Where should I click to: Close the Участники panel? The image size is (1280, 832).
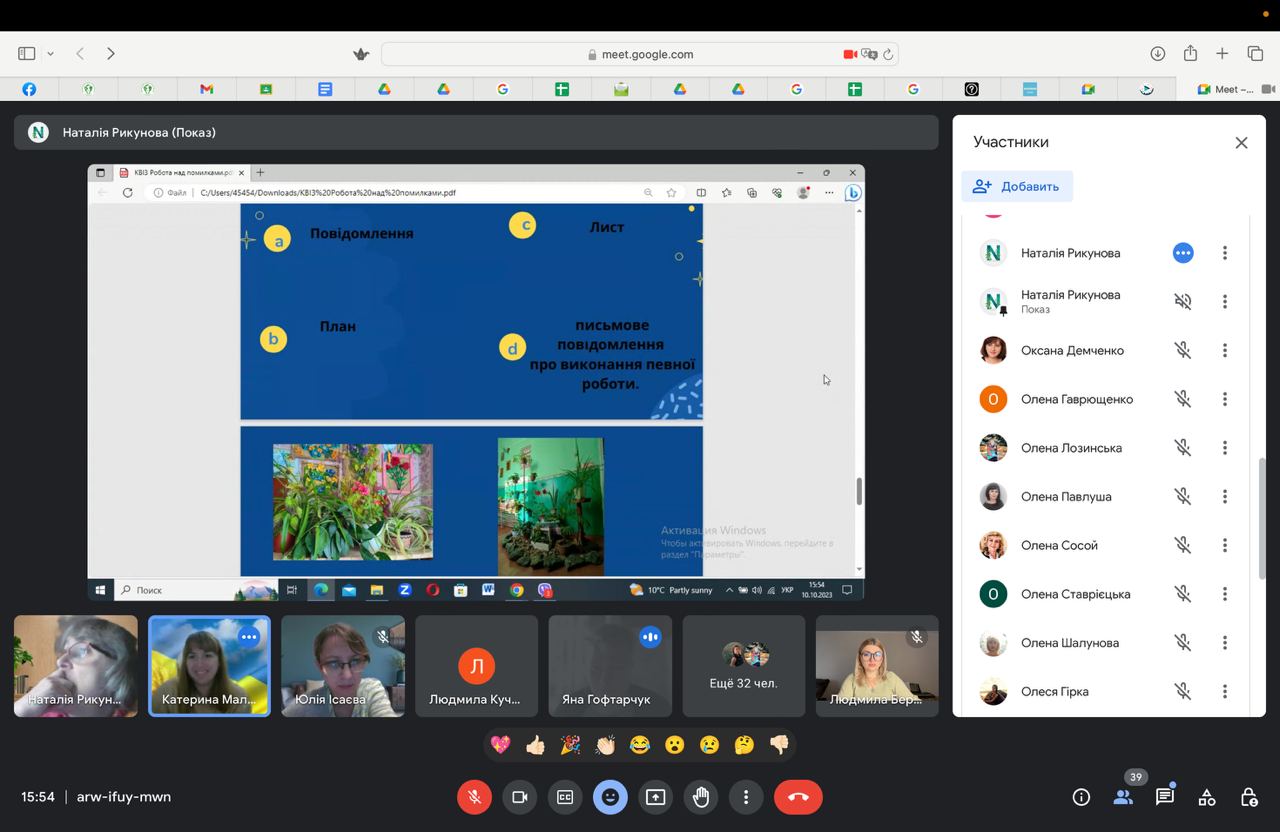coord(1241,143)
